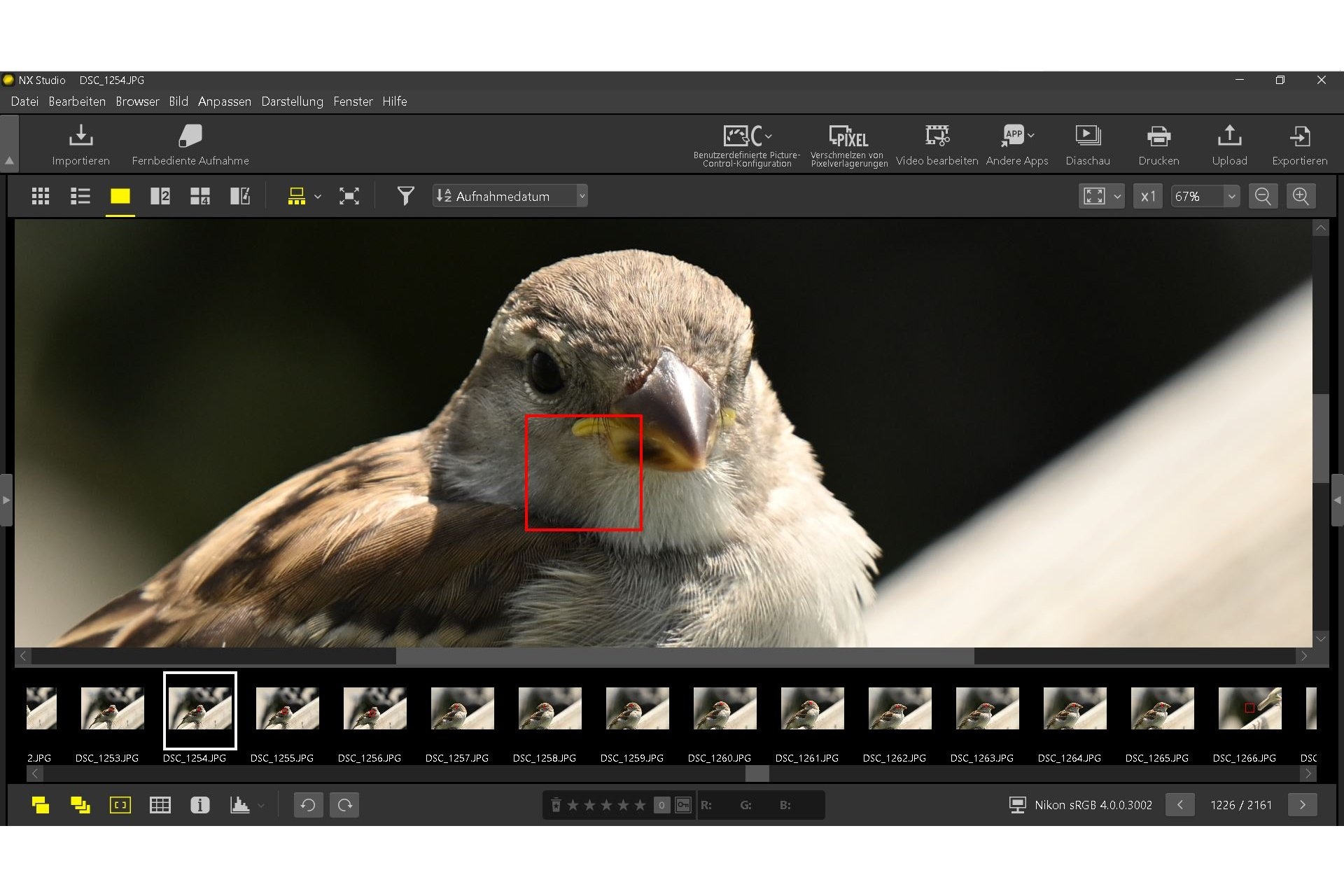
Task: Switch to thumbnail list view
Action: [x=80, y=196]
